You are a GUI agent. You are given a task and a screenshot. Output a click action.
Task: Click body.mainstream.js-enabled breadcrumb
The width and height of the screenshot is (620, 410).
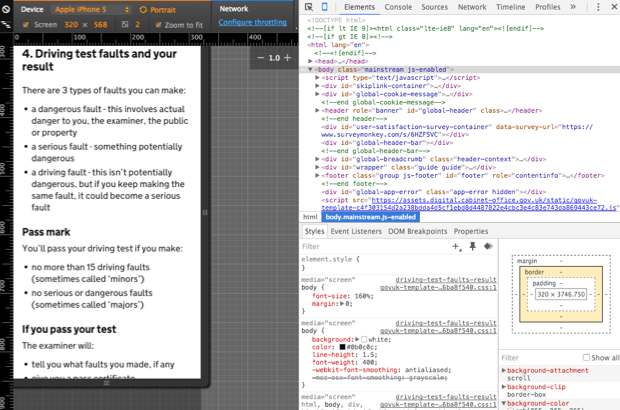[x=370, y=217]
